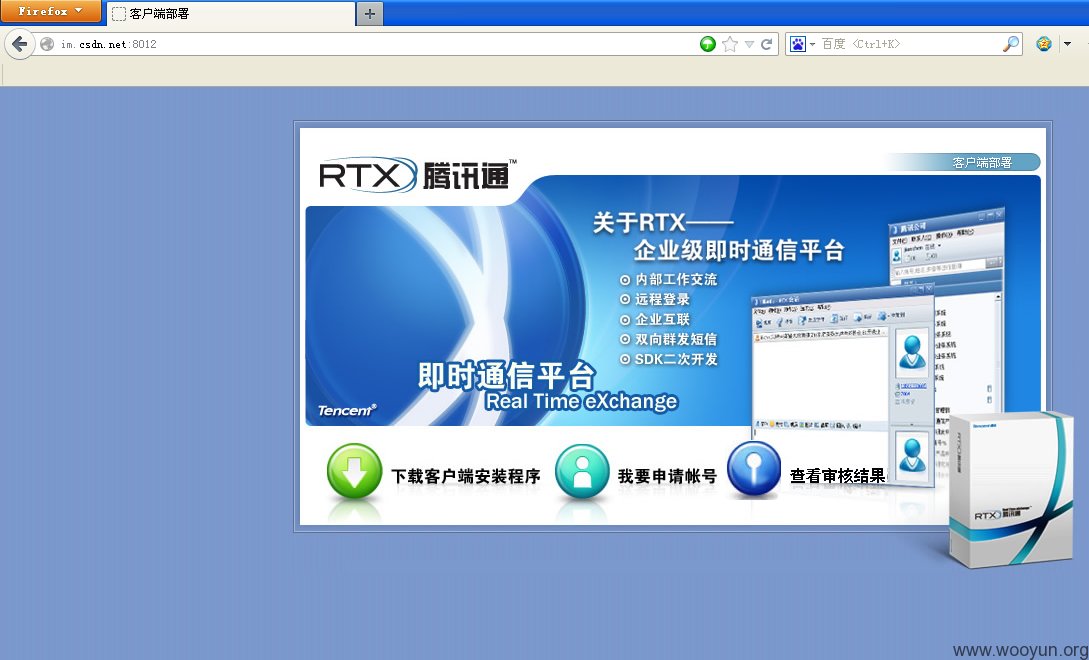Click the toolbar addon icon beside search box
The height and width of the screenshot is (660, 1089).
[x=1043, y=44]
